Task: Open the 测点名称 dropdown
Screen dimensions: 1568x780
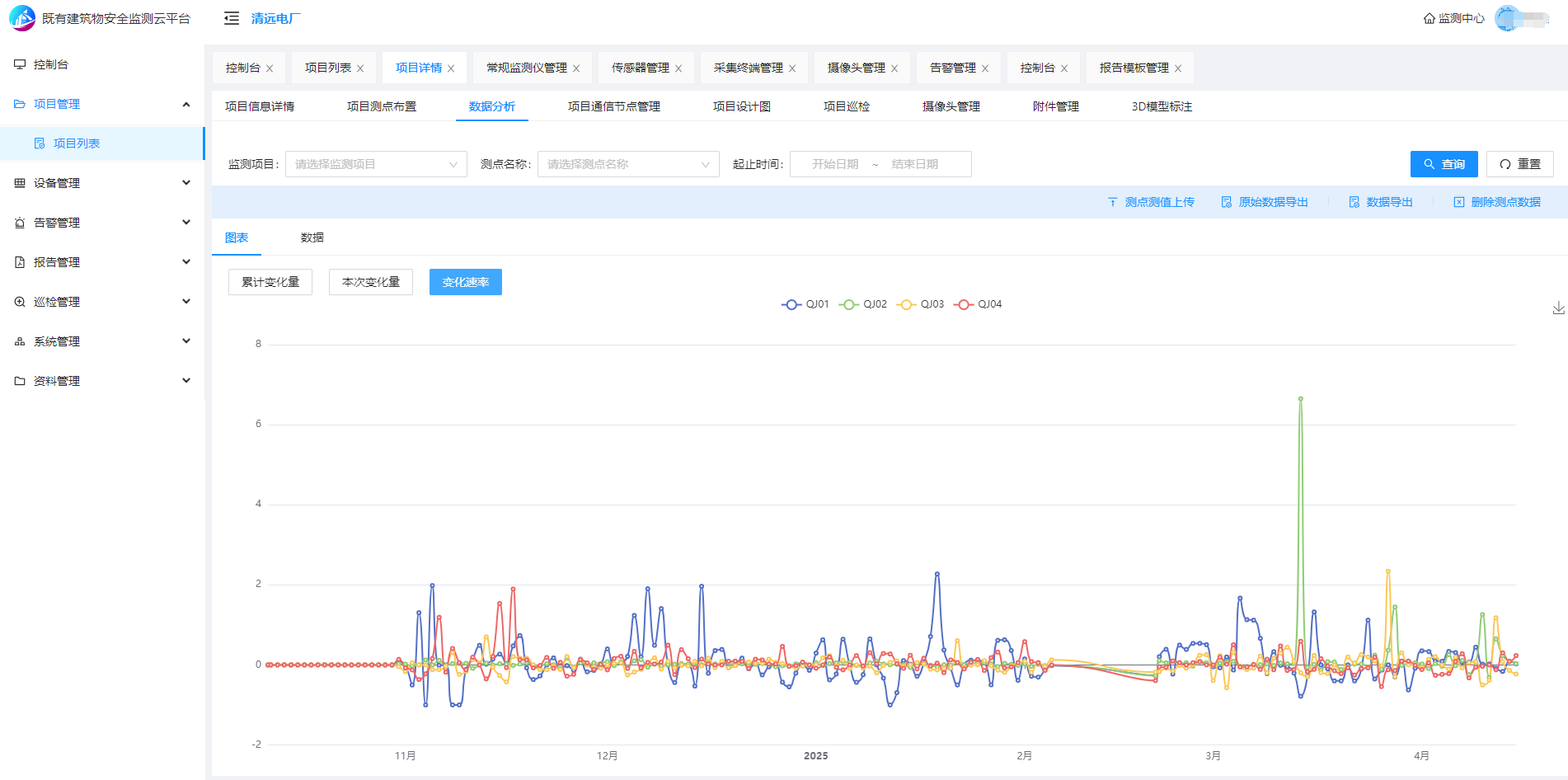Action: 628,164
